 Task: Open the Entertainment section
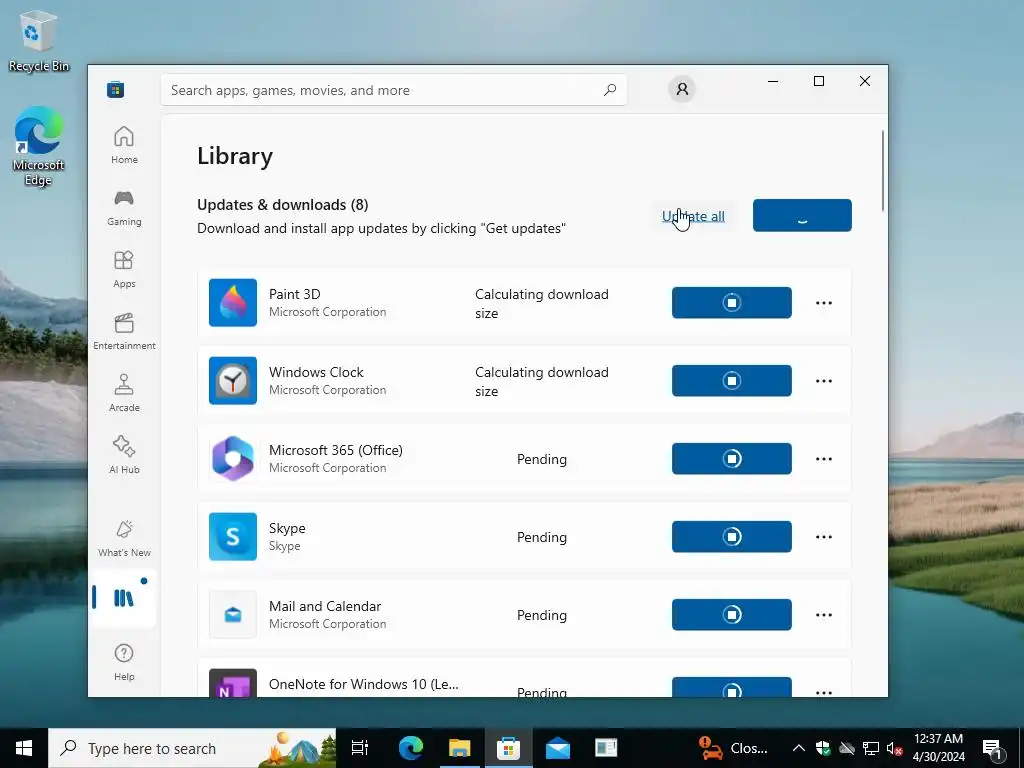[124, 331]
